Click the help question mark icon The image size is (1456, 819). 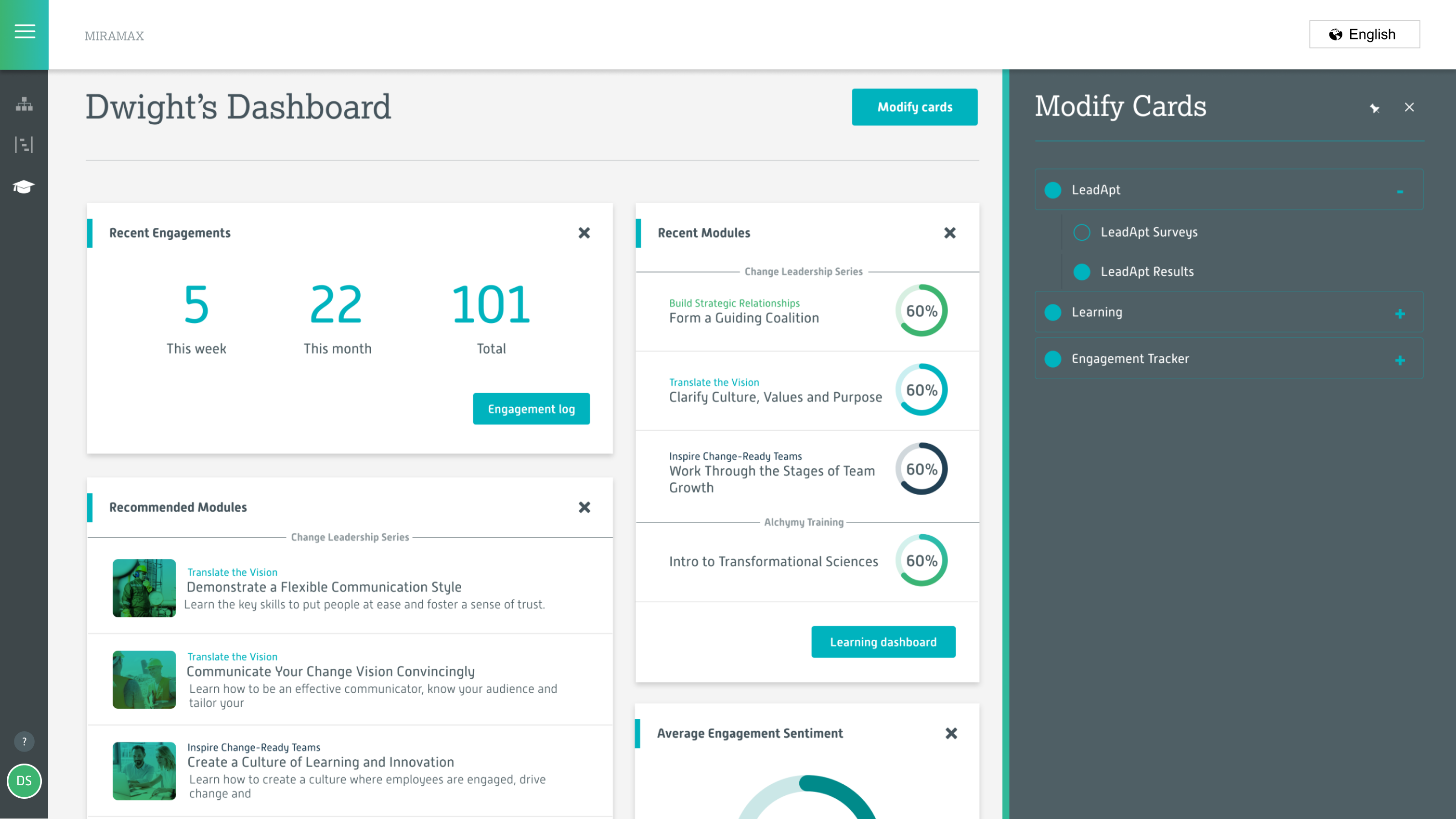click(x=24, y=741)
